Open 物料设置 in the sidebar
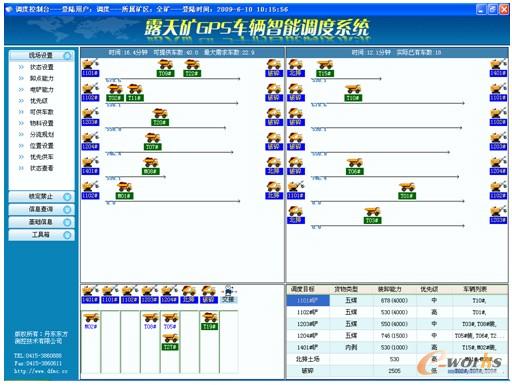The image size is (512, 385). coord(42,123)
